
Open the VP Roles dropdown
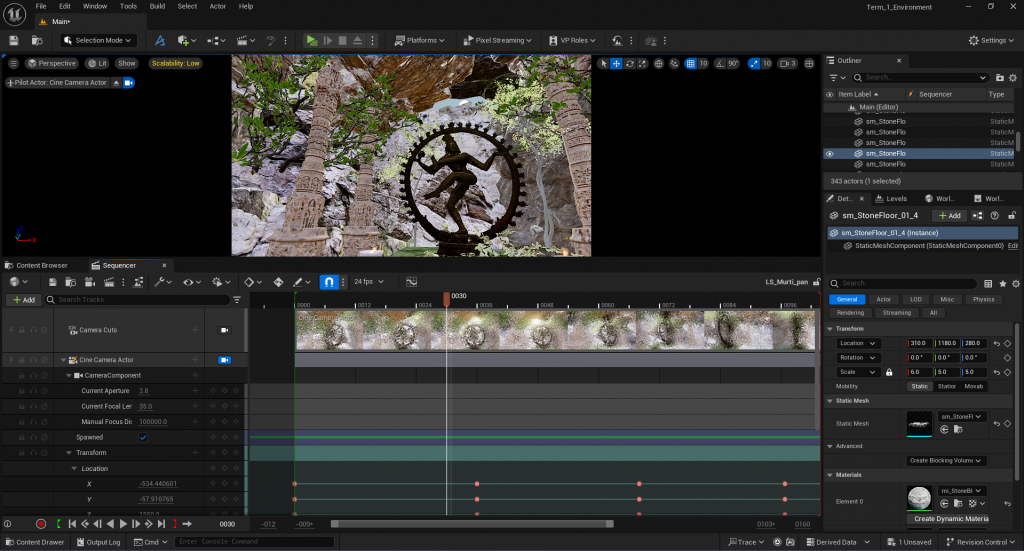[572, 40]
